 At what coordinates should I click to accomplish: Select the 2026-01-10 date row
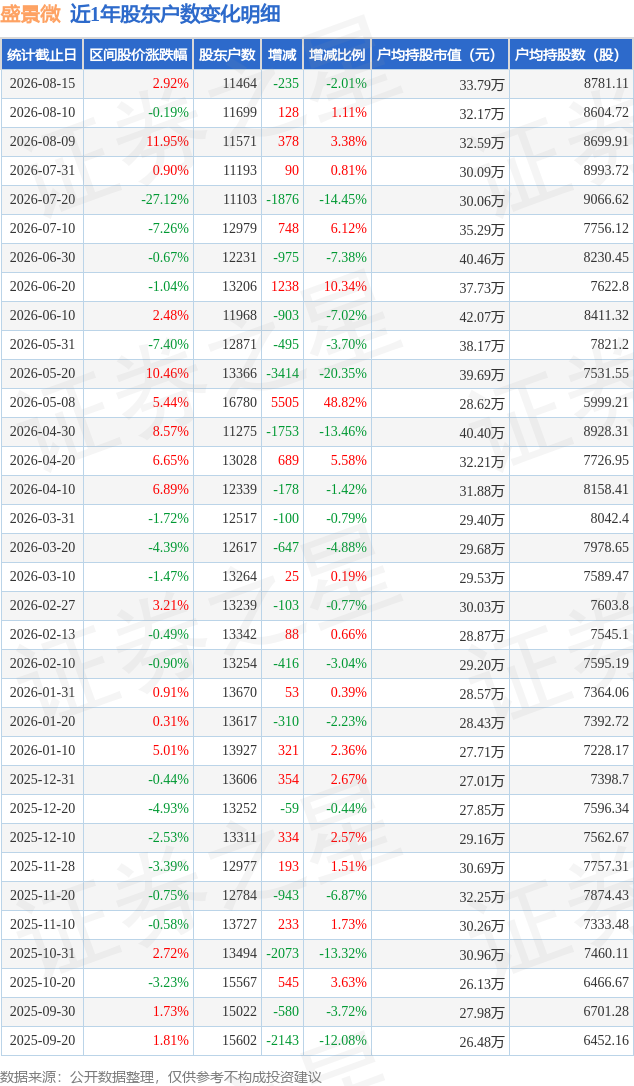[x=317, y=750]
